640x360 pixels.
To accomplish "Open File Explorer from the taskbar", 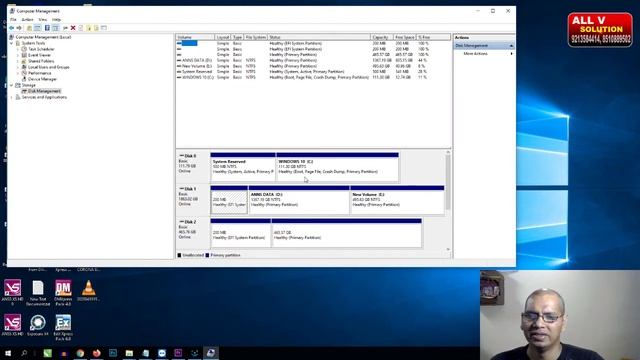I will (x=129, y=353).
